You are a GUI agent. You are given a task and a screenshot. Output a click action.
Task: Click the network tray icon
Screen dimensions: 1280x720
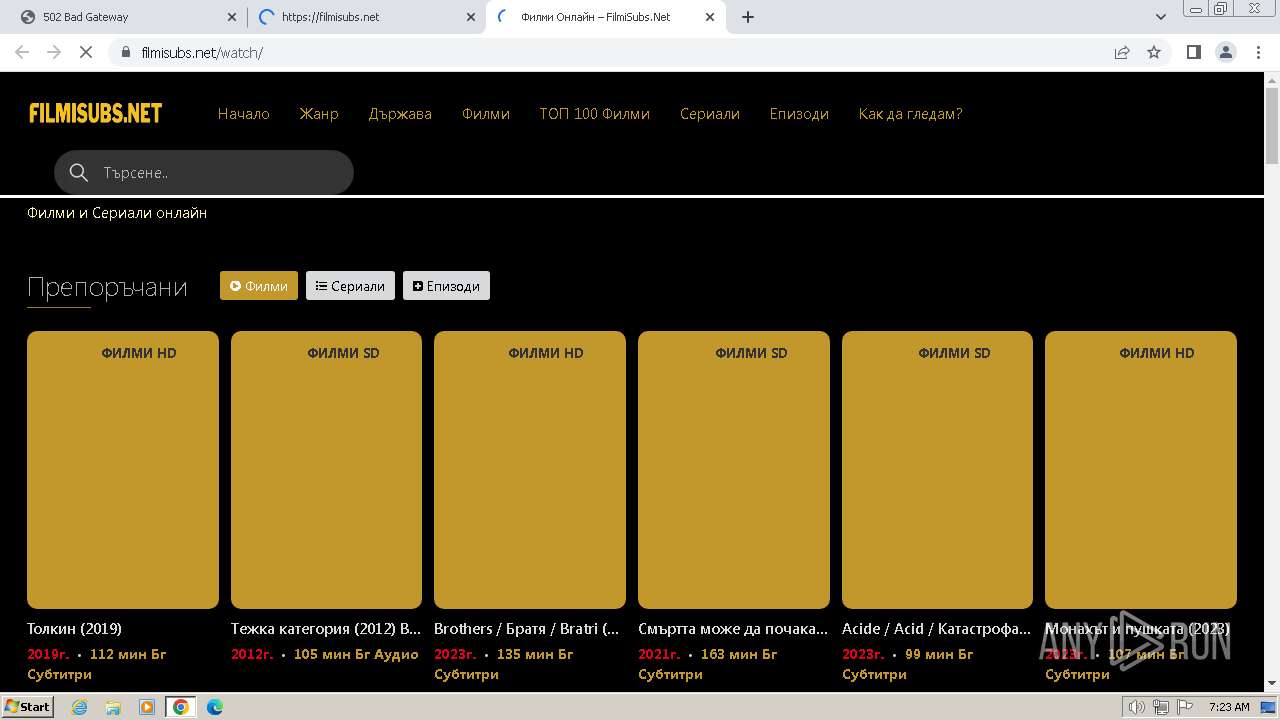(x=1160, y=707)
